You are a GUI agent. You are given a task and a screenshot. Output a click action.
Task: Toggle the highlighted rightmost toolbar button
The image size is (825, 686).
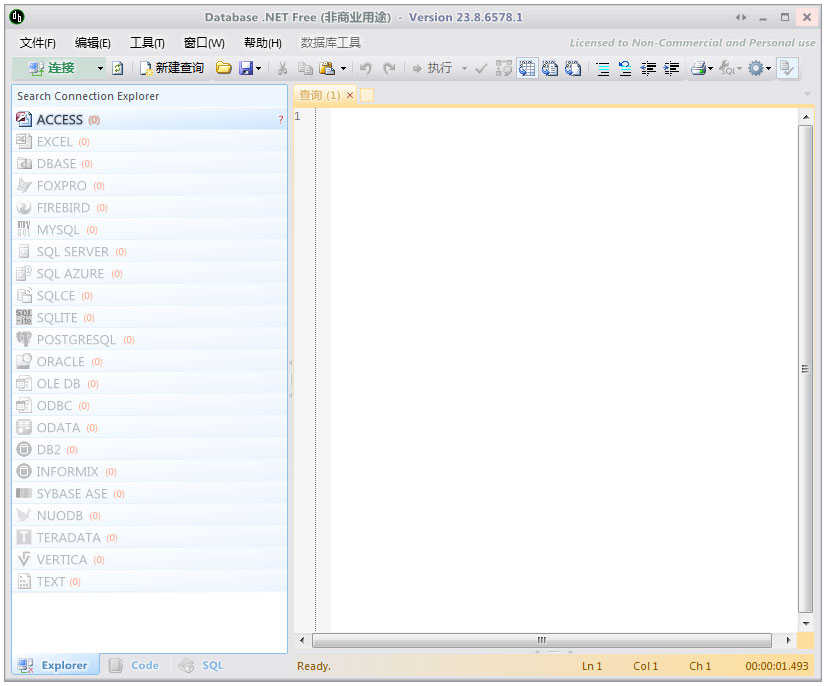[x=787, y=68]
